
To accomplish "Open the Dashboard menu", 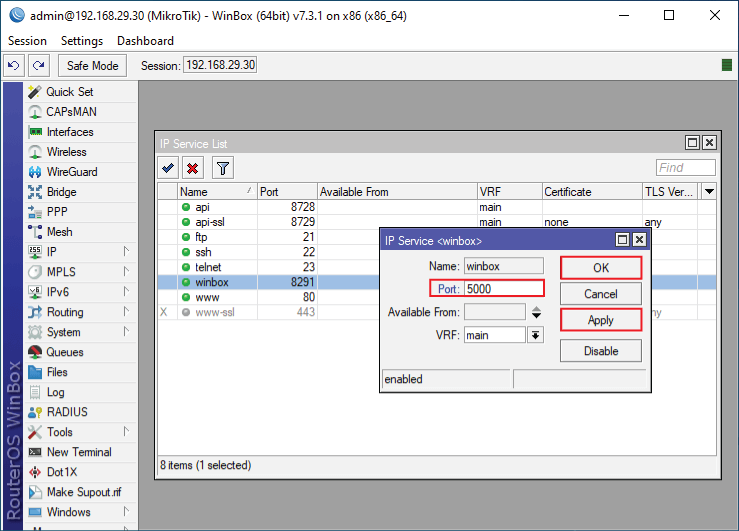I will pyautogui.click(x=145, y=41).
